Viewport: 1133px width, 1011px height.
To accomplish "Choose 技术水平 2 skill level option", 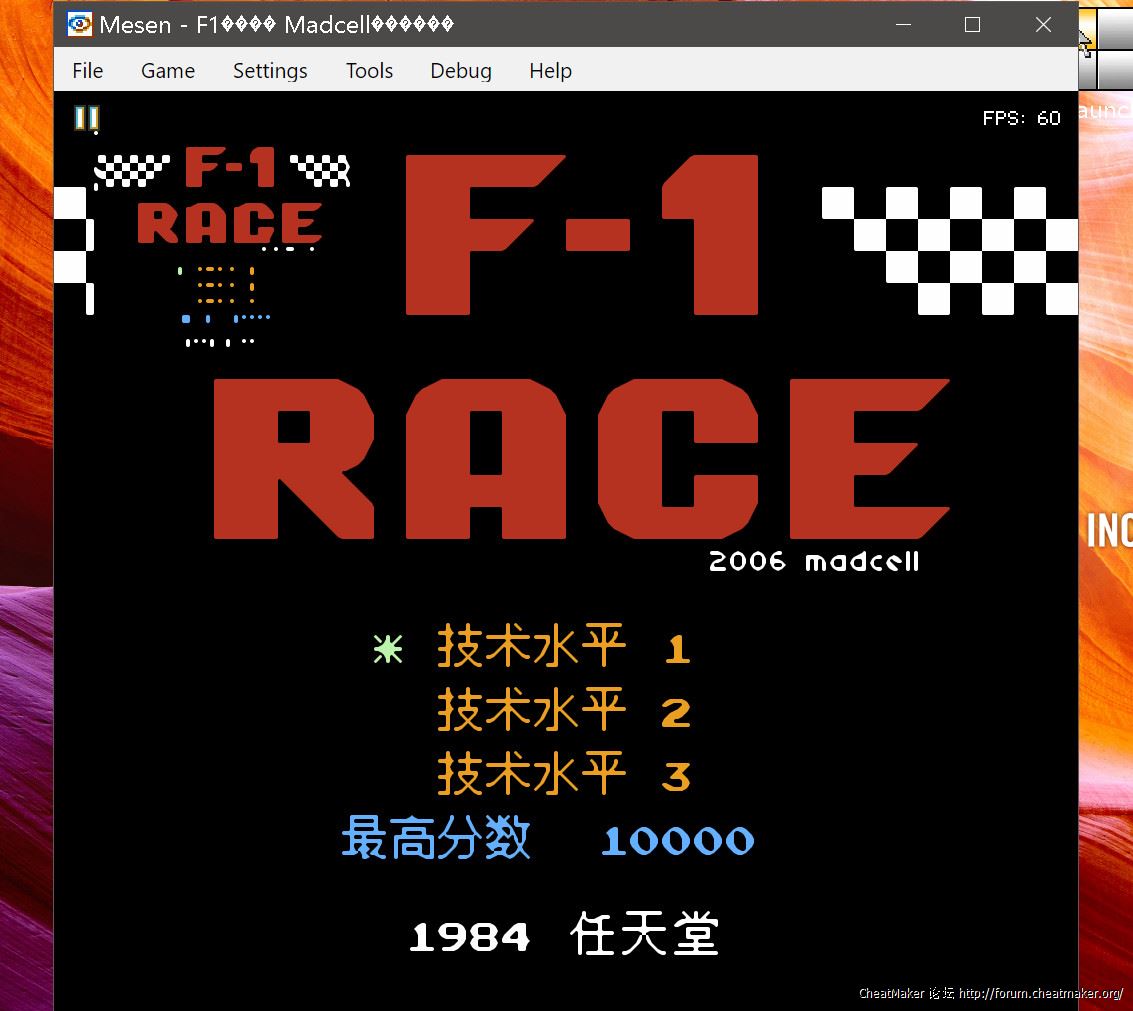I will point(563,712).
